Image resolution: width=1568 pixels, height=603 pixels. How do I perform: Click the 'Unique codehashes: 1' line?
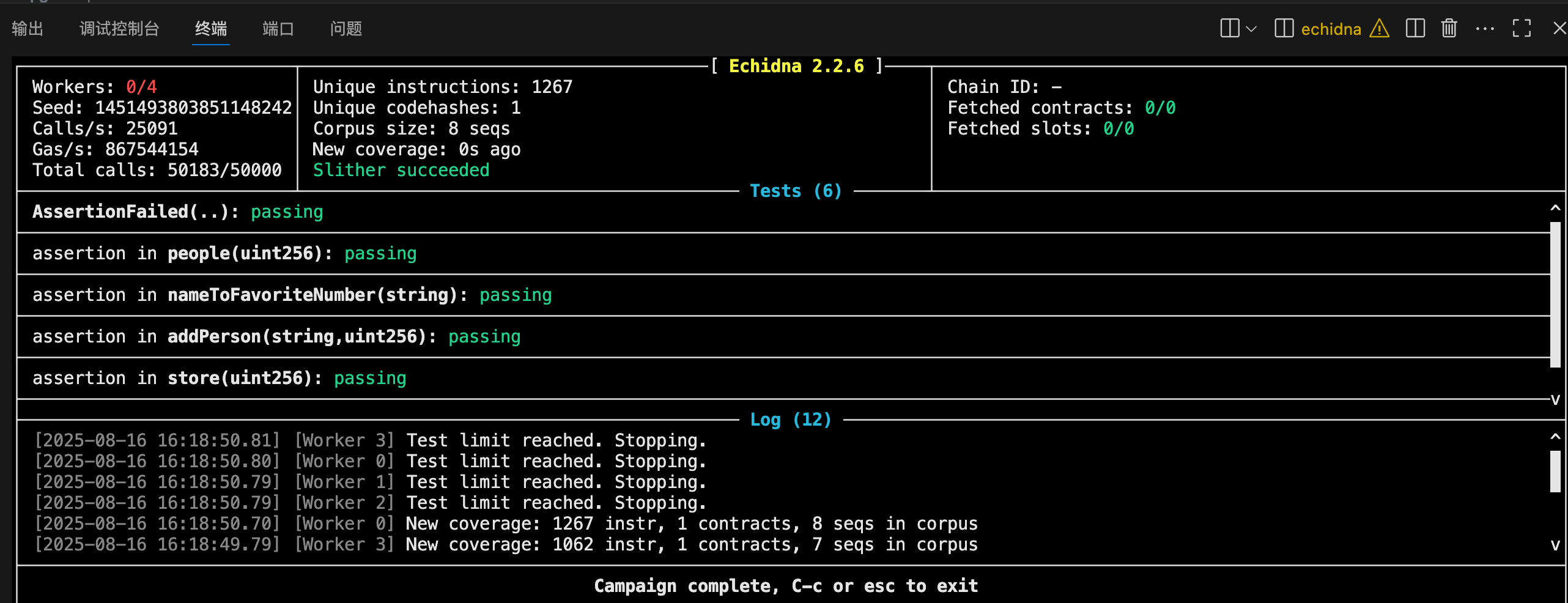[416, 108]
